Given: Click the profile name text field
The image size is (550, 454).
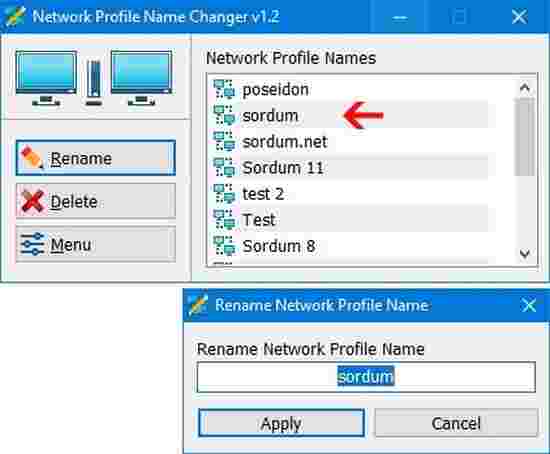Looking at the screenshot, I should pyautogui.click(x=366, y=377).
